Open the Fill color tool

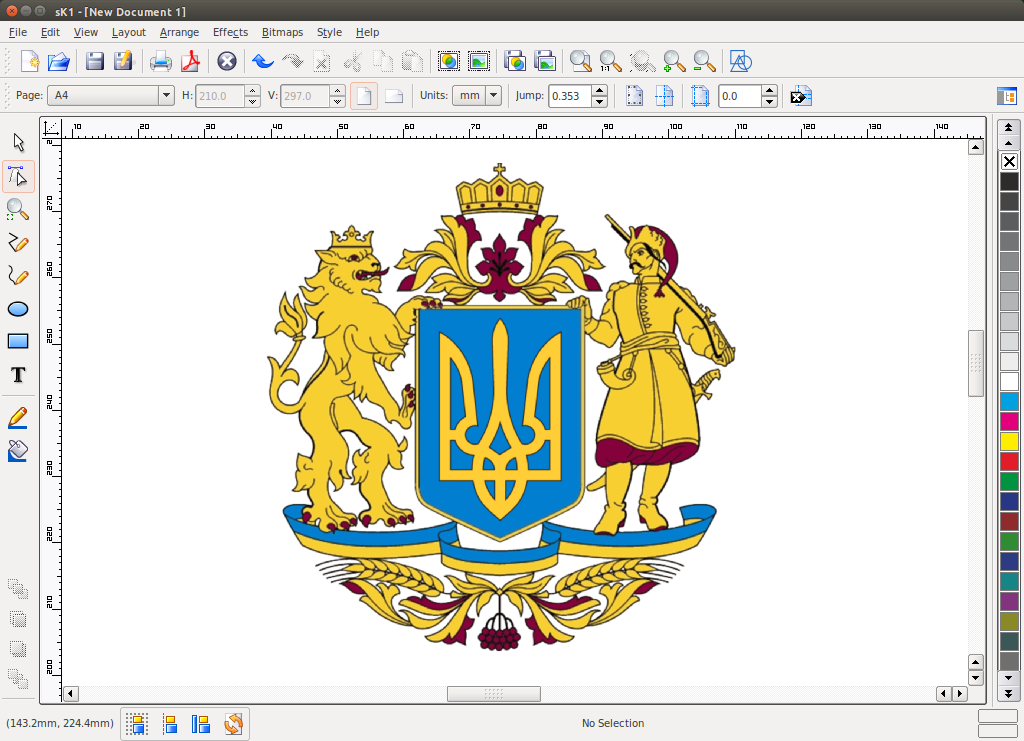click(18, 451)
